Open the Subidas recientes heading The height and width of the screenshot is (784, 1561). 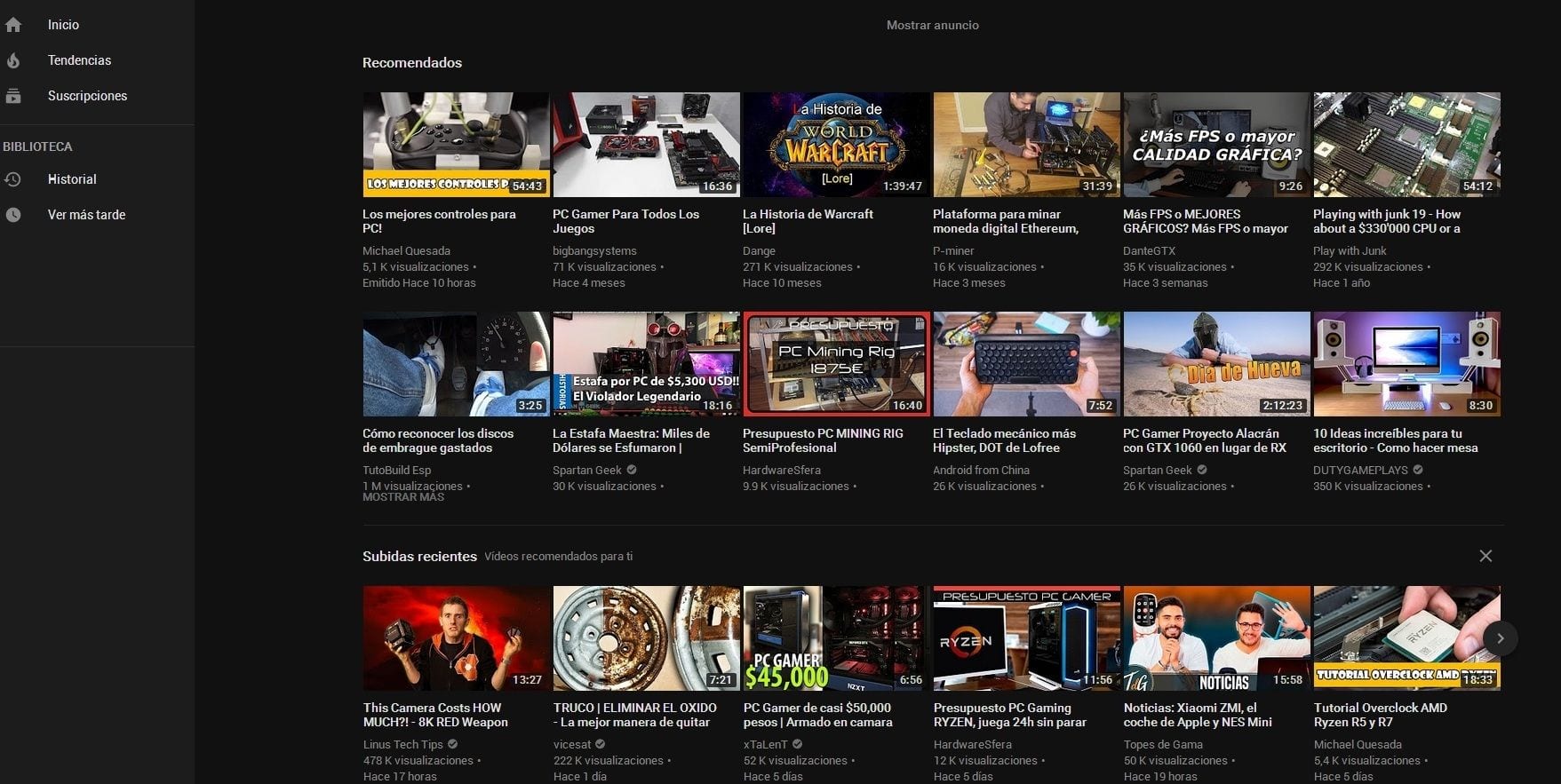[x=419, y=556]
